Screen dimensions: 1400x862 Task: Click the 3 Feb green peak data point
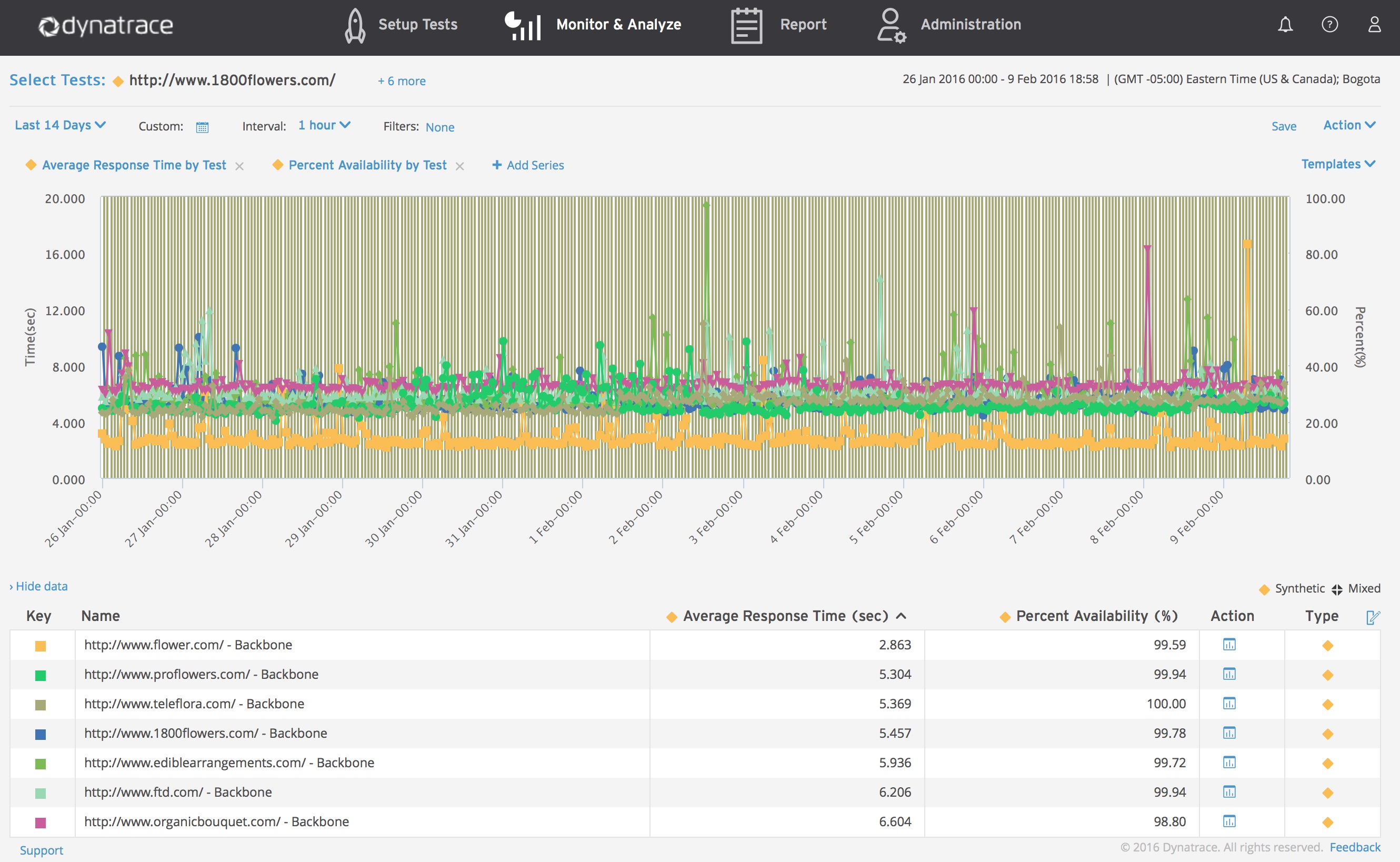coord(706,204)
